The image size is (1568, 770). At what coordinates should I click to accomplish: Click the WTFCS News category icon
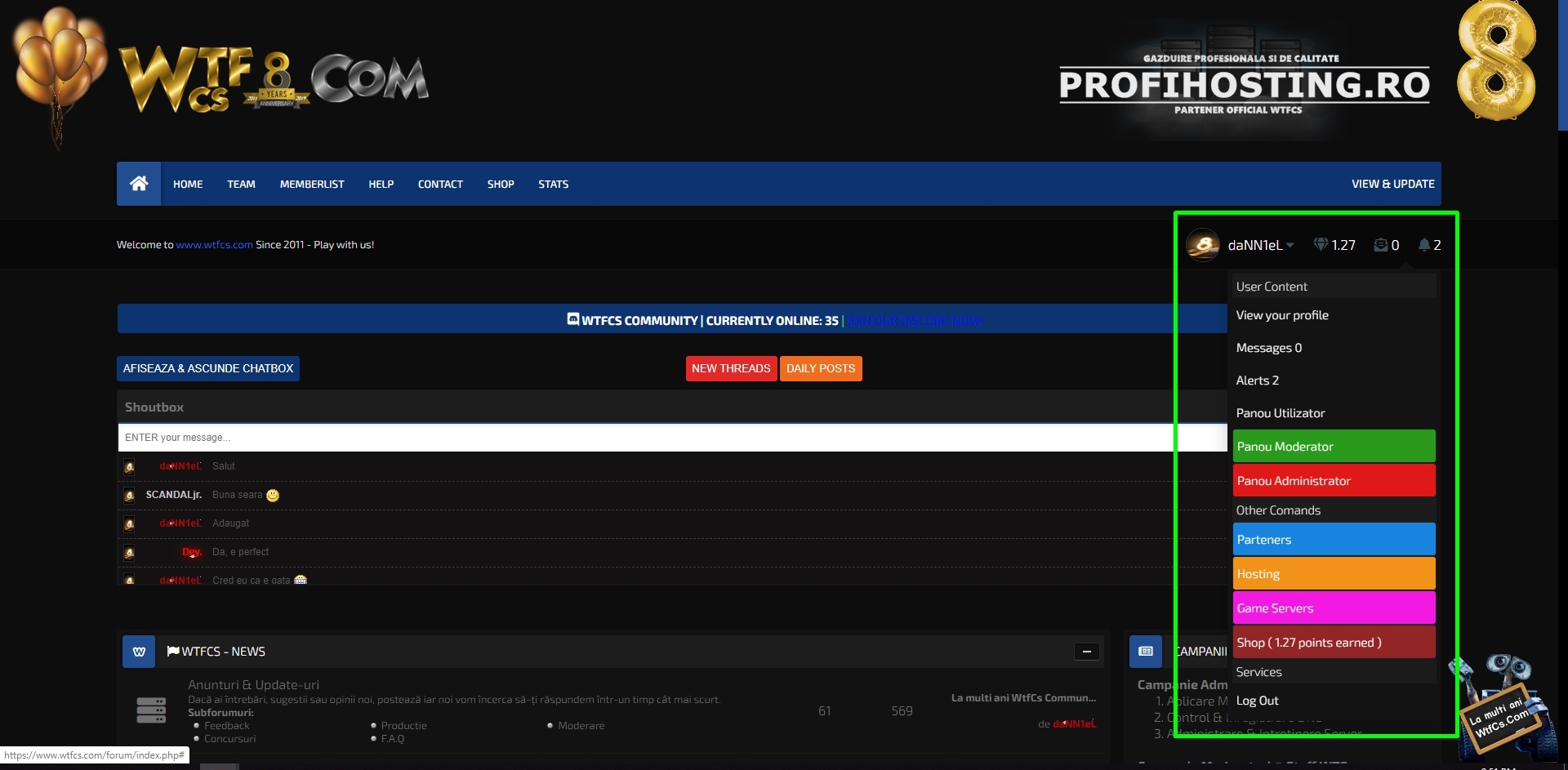tap(139, 652)
